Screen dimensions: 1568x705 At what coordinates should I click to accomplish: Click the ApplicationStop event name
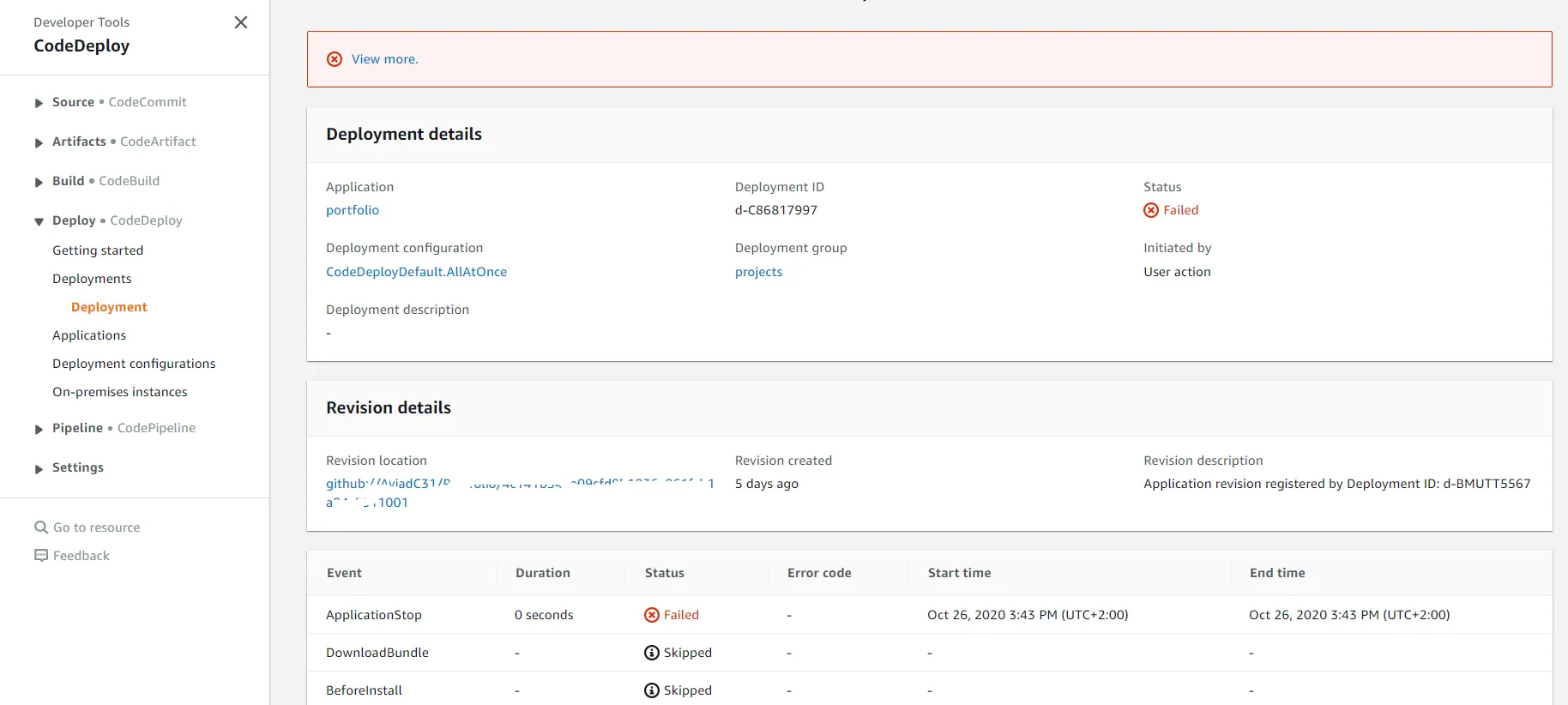[x=374, y=615]
